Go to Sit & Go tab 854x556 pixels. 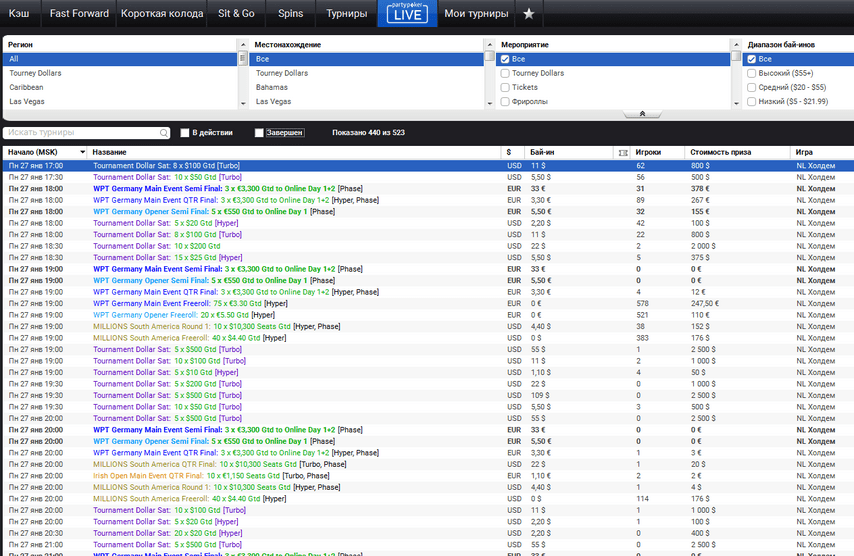coord(236,14)
